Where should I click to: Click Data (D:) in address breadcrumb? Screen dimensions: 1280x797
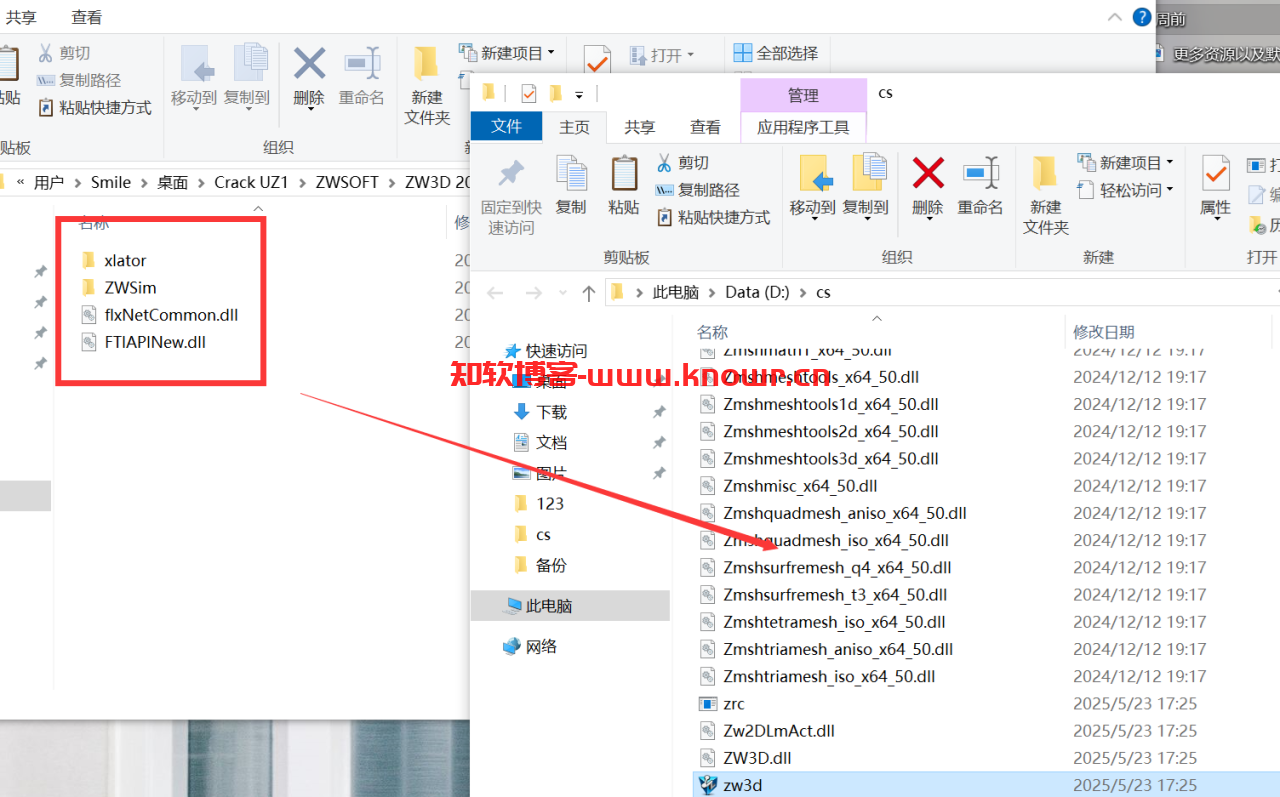tap(757, 292)
